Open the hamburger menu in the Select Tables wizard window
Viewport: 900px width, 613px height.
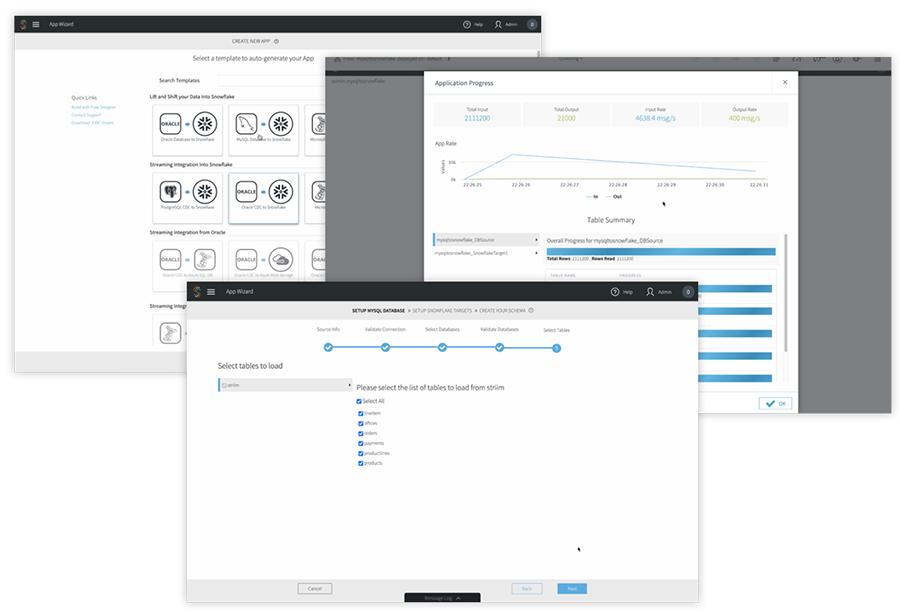coord(211,292)
